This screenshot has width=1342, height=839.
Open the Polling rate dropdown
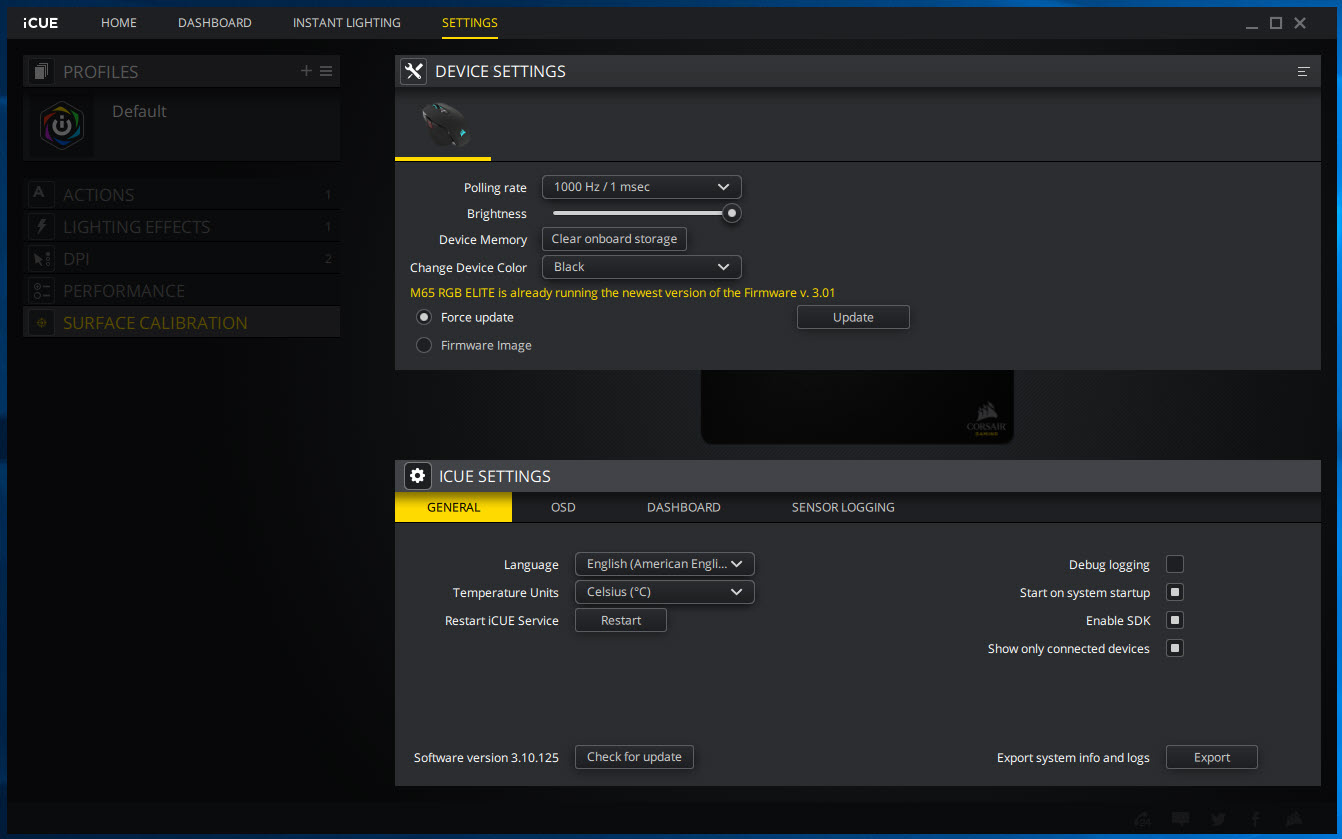641,187
